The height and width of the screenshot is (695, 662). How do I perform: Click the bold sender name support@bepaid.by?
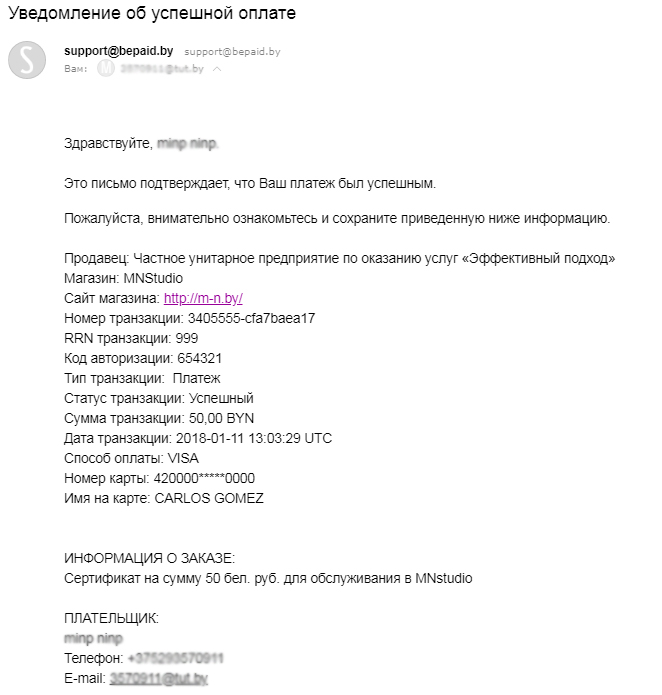point(120,50)
